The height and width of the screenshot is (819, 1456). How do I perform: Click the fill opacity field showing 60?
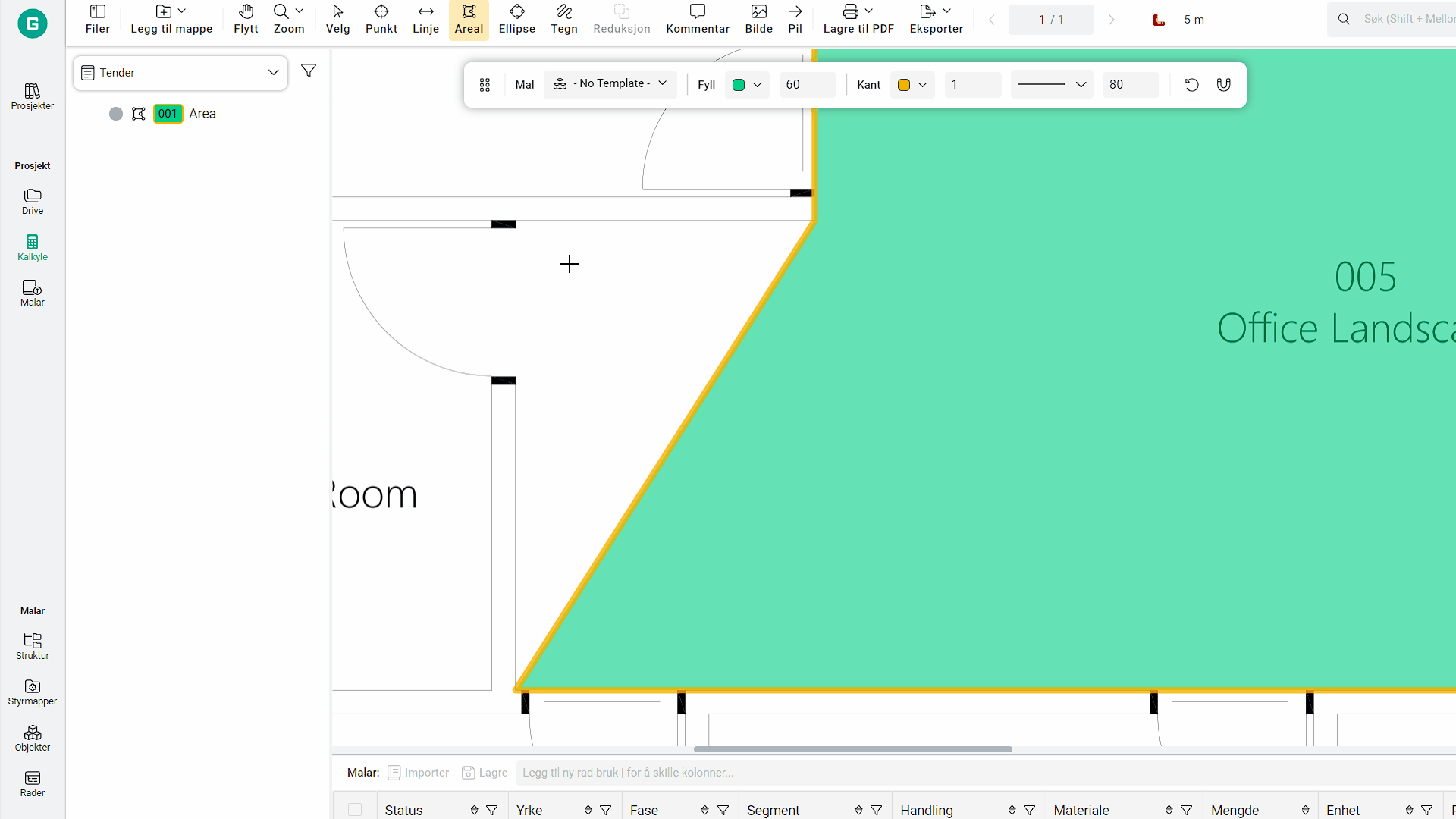tap(807, 85)
